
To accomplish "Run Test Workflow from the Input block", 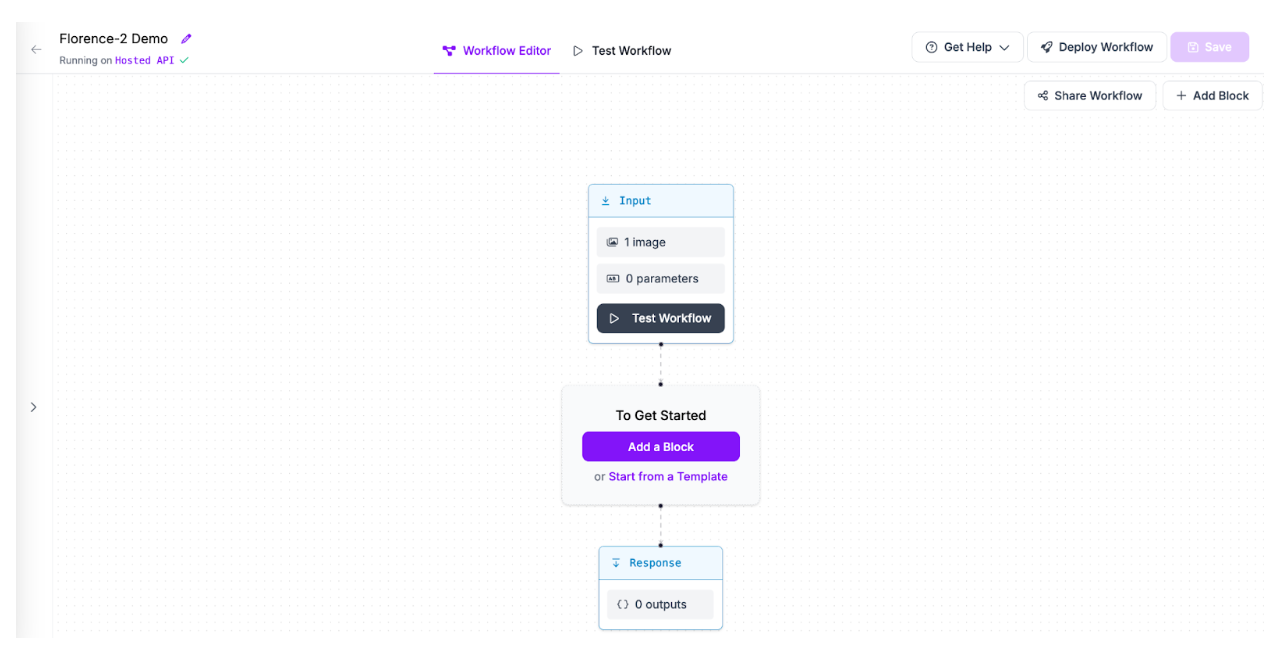I will coord(661,318).
